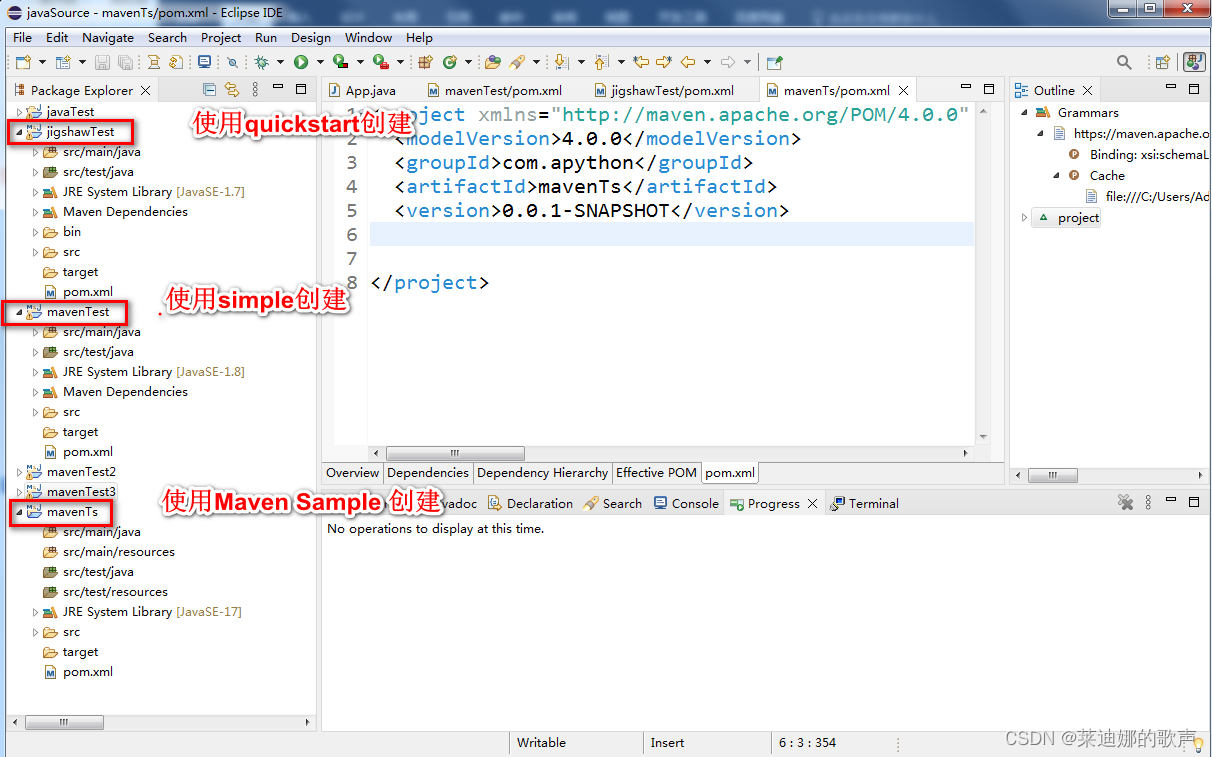Click the editor horizontal scrollbar thumb
This screenshot has height=757, width=1212.
(x=455, y=453)
